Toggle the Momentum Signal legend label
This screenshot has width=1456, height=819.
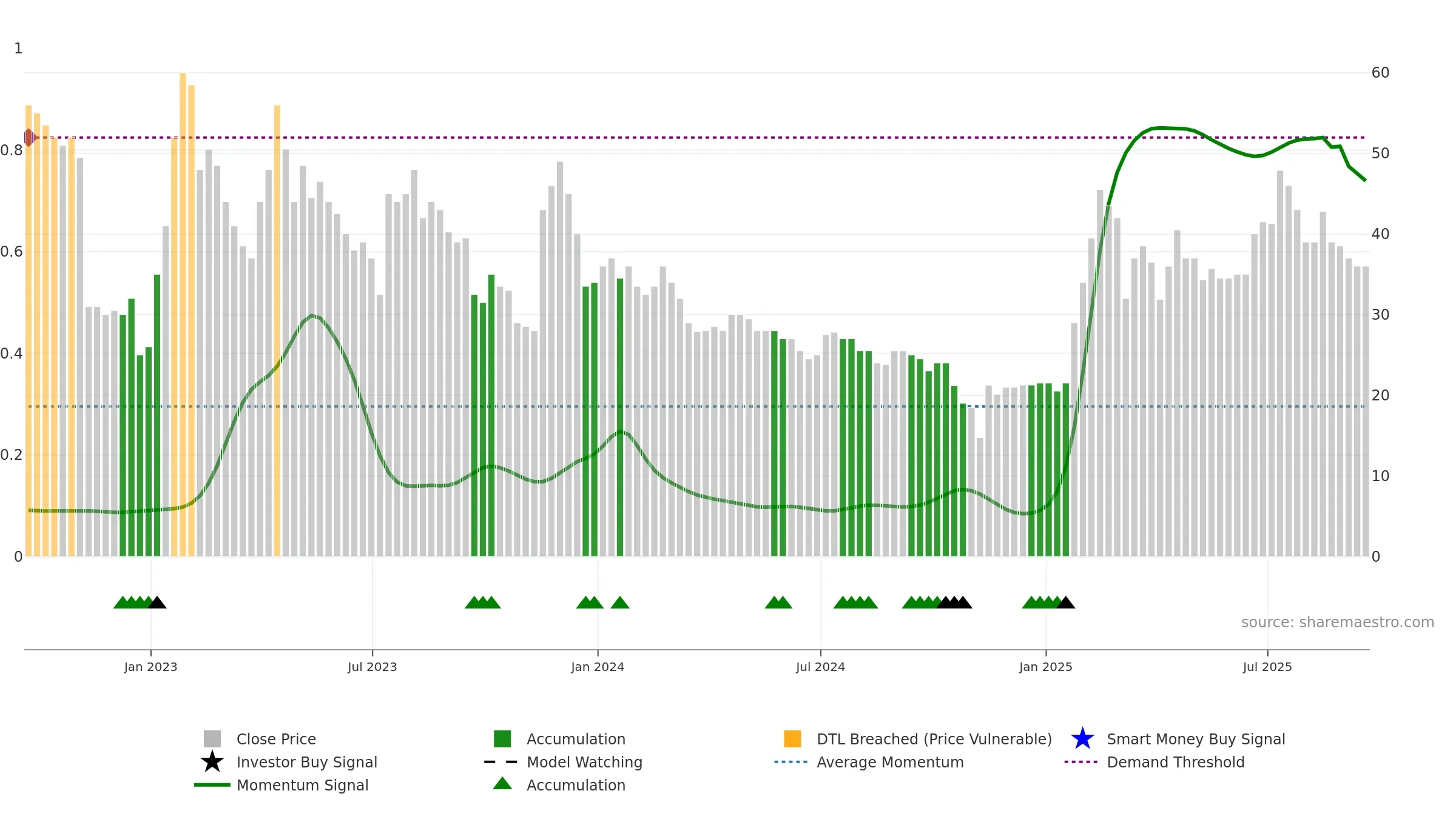tap(302, 785)
